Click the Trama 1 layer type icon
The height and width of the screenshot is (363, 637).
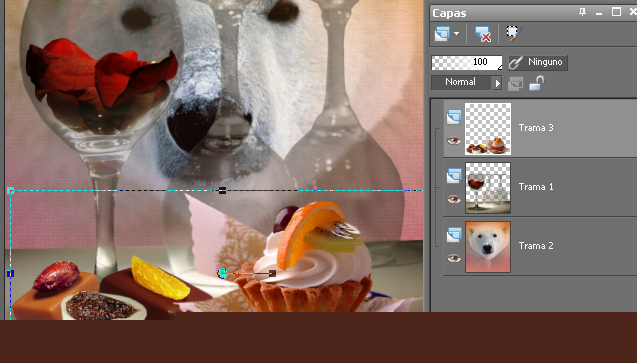coord(454,175)
